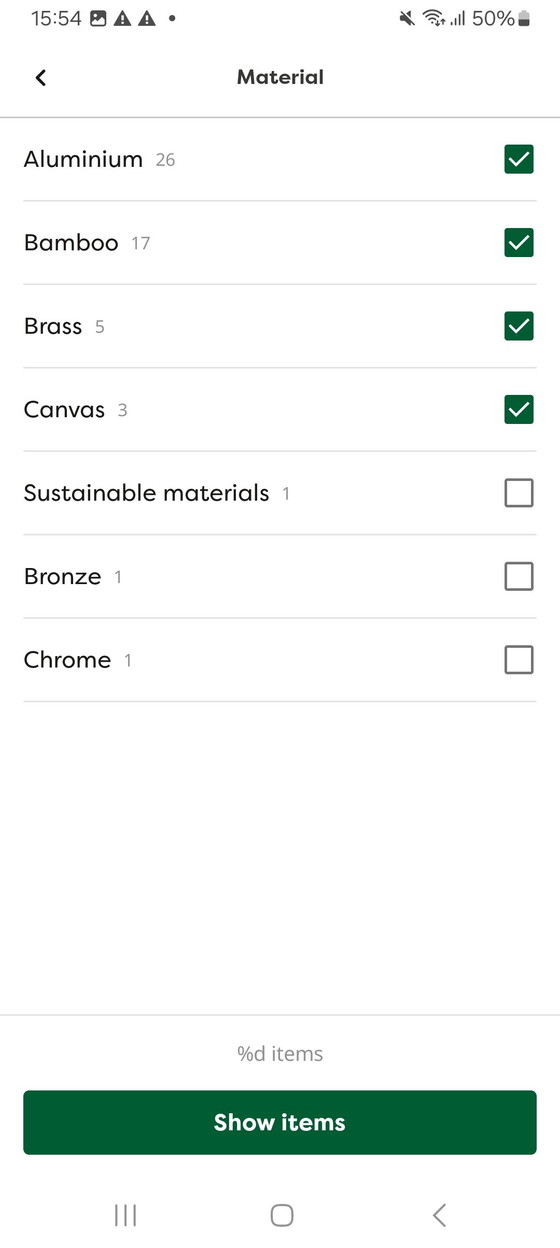The width and height of the screenshot is (560, 1248).
Task: Tap the Android home button
Action: [282, 1215]
